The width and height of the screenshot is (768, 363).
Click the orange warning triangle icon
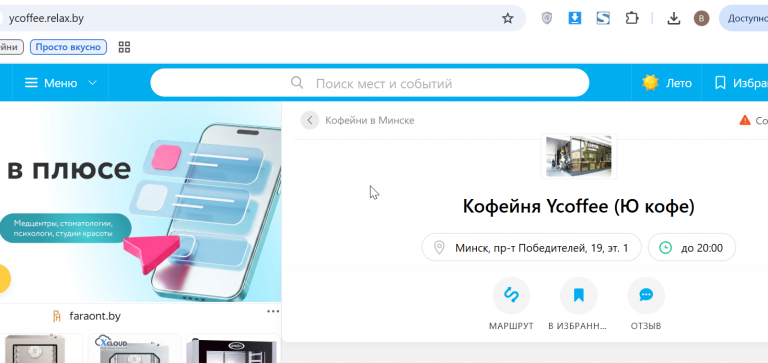coord(745,120)
